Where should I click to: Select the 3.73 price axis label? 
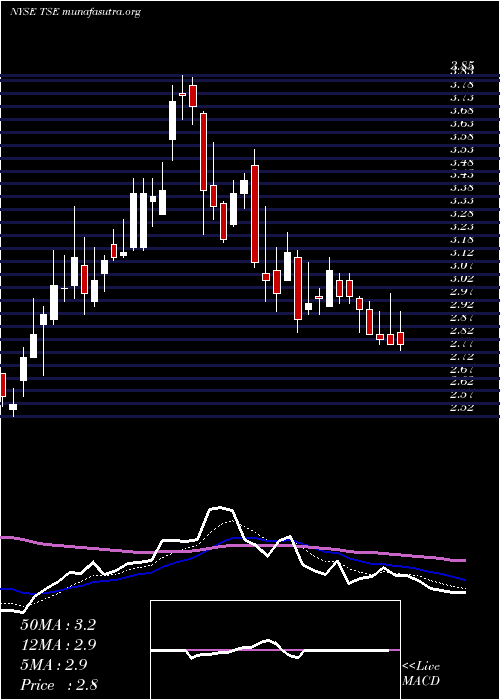click(x=462, y=97)
